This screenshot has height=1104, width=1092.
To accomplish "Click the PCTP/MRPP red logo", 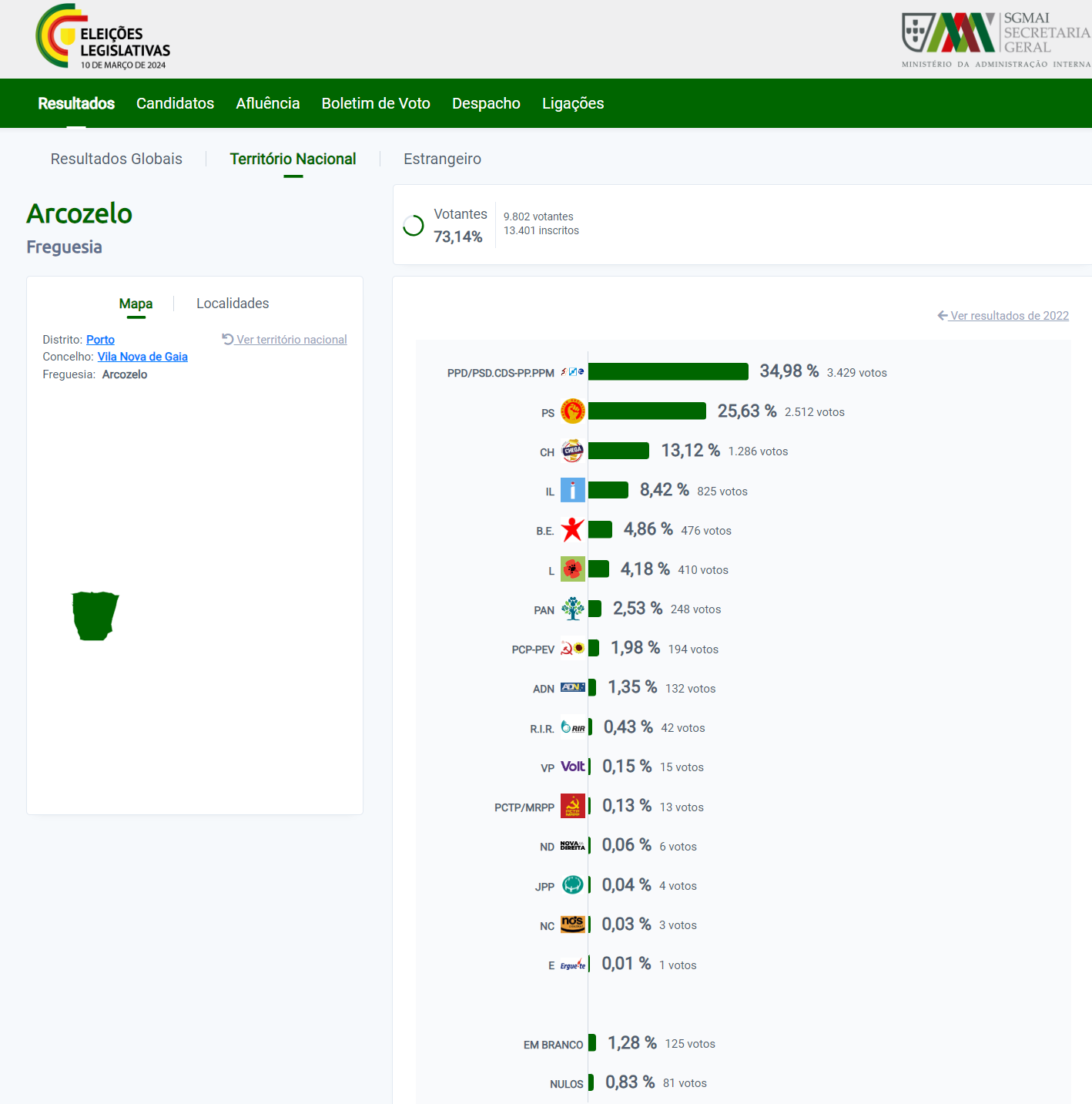I will coord(572,806).
